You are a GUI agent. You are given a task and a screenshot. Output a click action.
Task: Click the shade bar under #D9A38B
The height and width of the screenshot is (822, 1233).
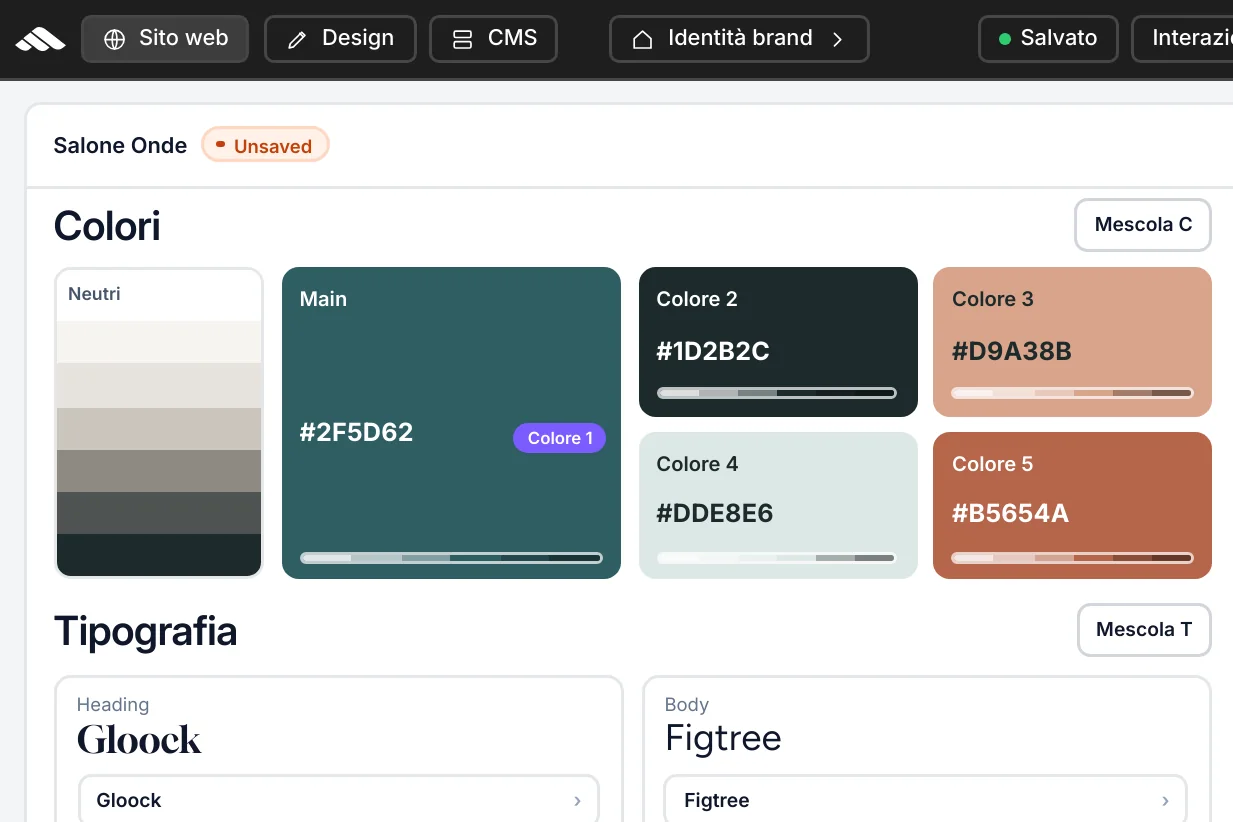pos(1072,393)
